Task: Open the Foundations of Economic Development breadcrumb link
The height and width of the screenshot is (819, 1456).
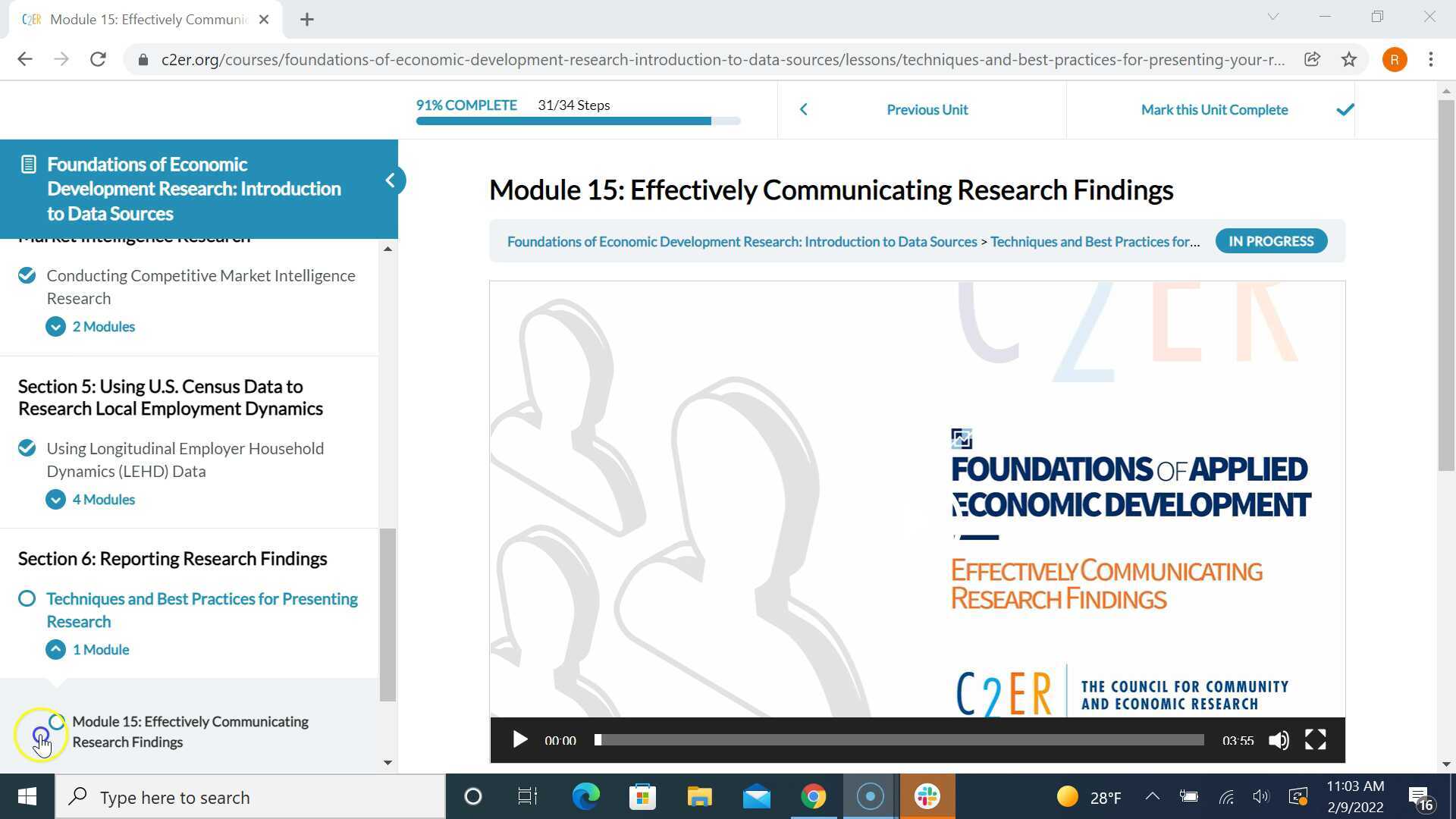Action: click(x=742, y=241)
